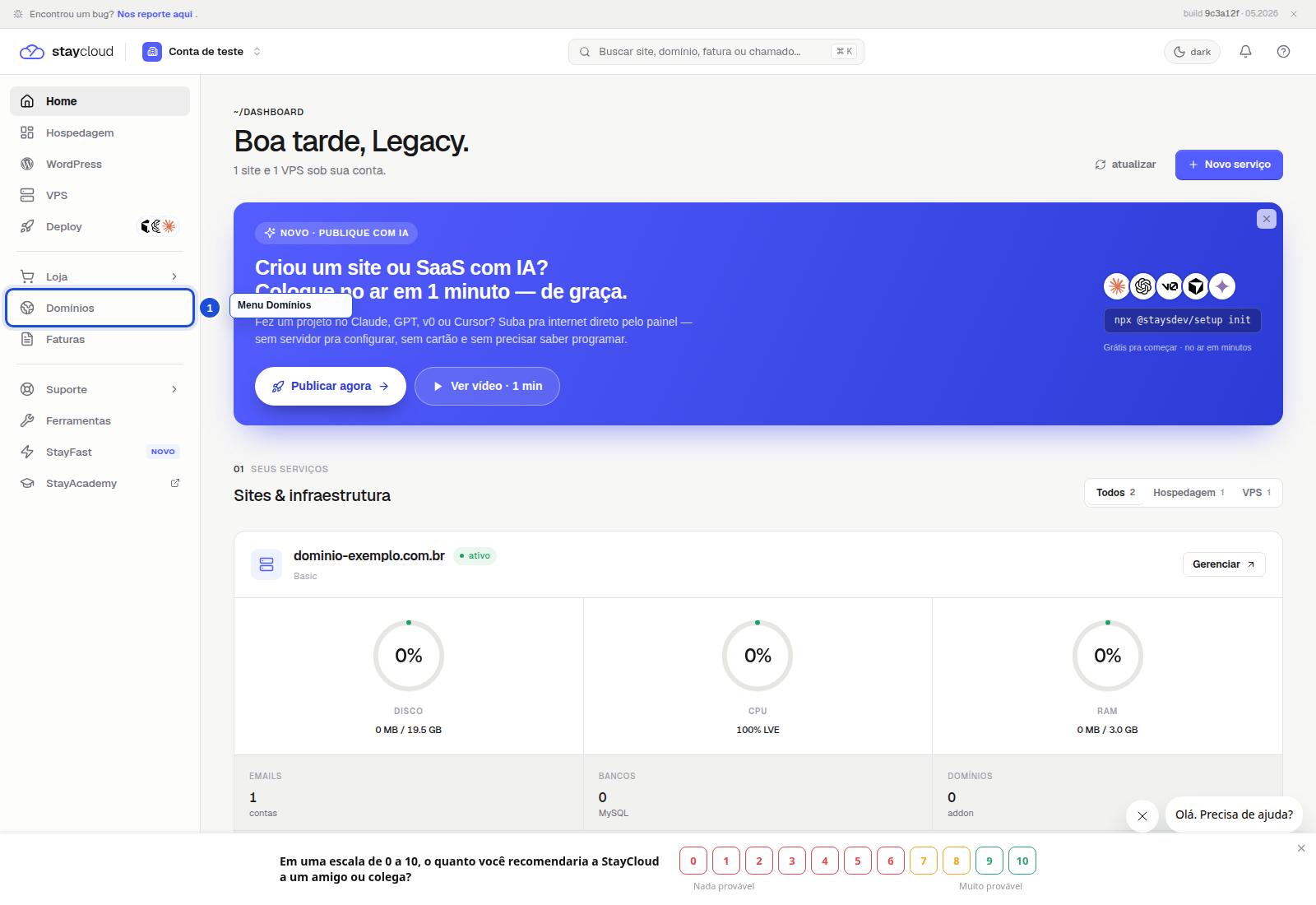Image resolution: width=1316 pixels, height=905 pixels.
Task: Open Deploy in sidebar
Action: point(100,226)
